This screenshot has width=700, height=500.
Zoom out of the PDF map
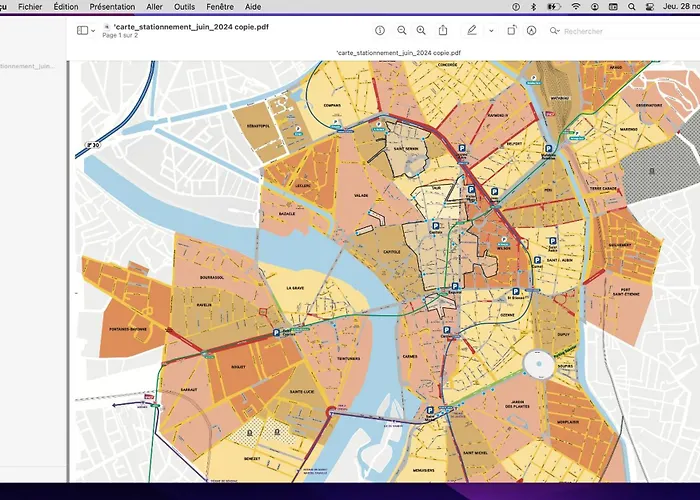tap(402, 31)
